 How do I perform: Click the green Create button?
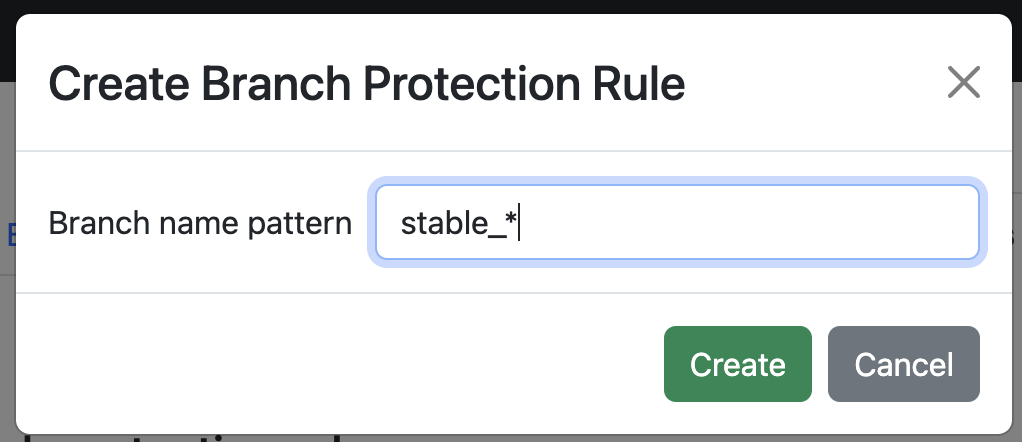coord(737,364)
